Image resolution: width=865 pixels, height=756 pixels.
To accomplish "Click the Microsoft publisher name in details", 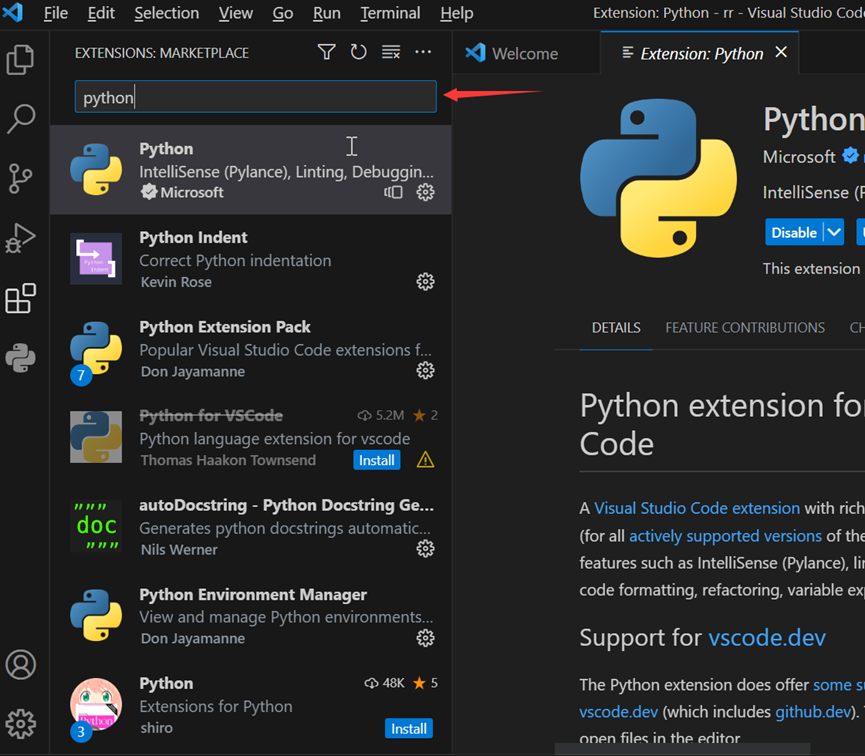I will point(799,157).
